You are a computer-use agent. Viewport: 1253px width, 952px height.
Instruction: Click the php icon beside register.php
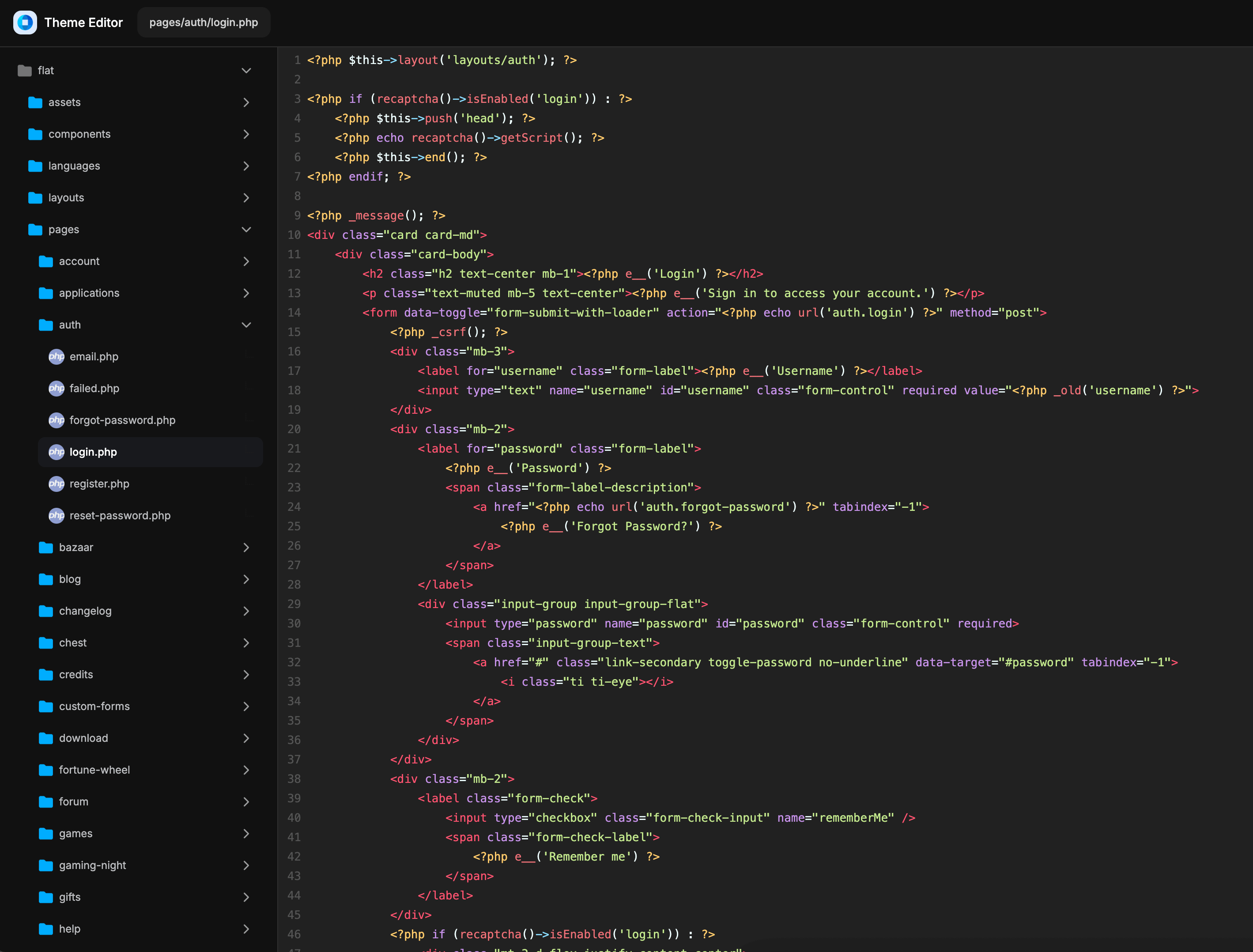pos(56,484)
